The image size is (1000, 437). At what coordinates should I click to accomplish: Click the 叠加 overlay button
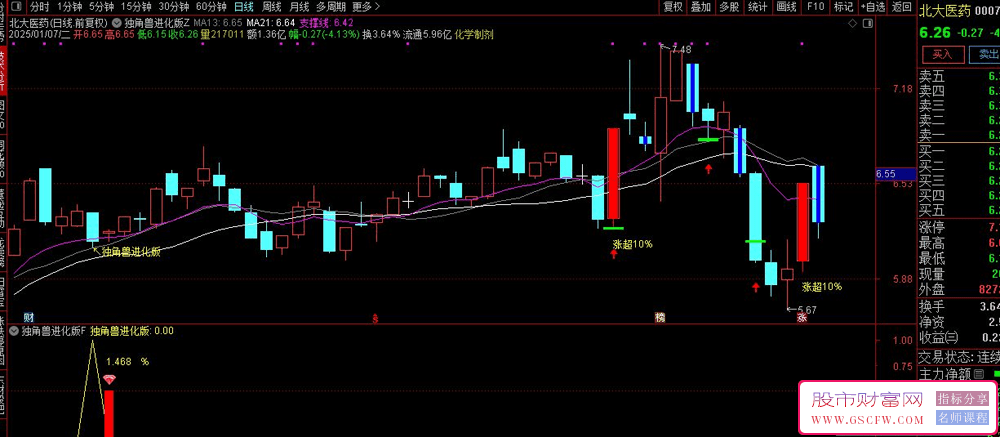coord(701,7)
